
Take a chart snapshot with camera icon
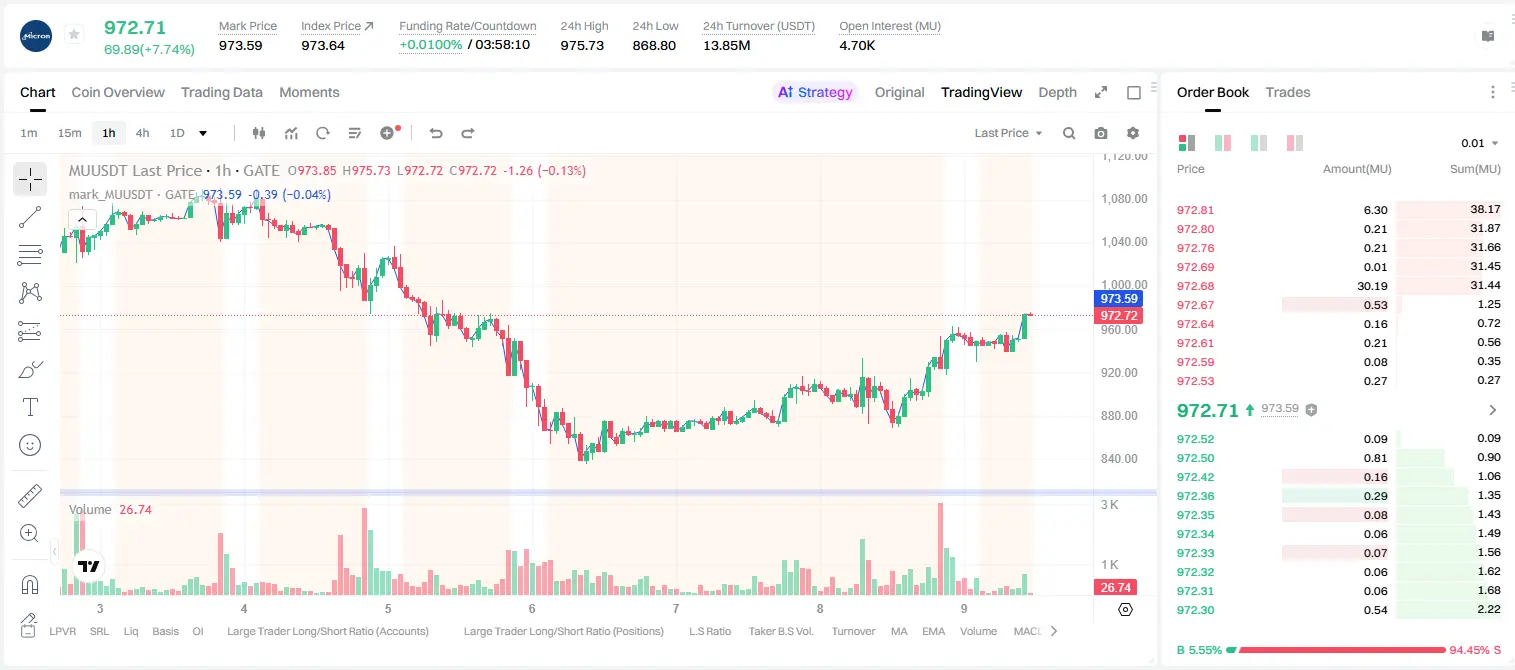click(x=1101, y=133)
